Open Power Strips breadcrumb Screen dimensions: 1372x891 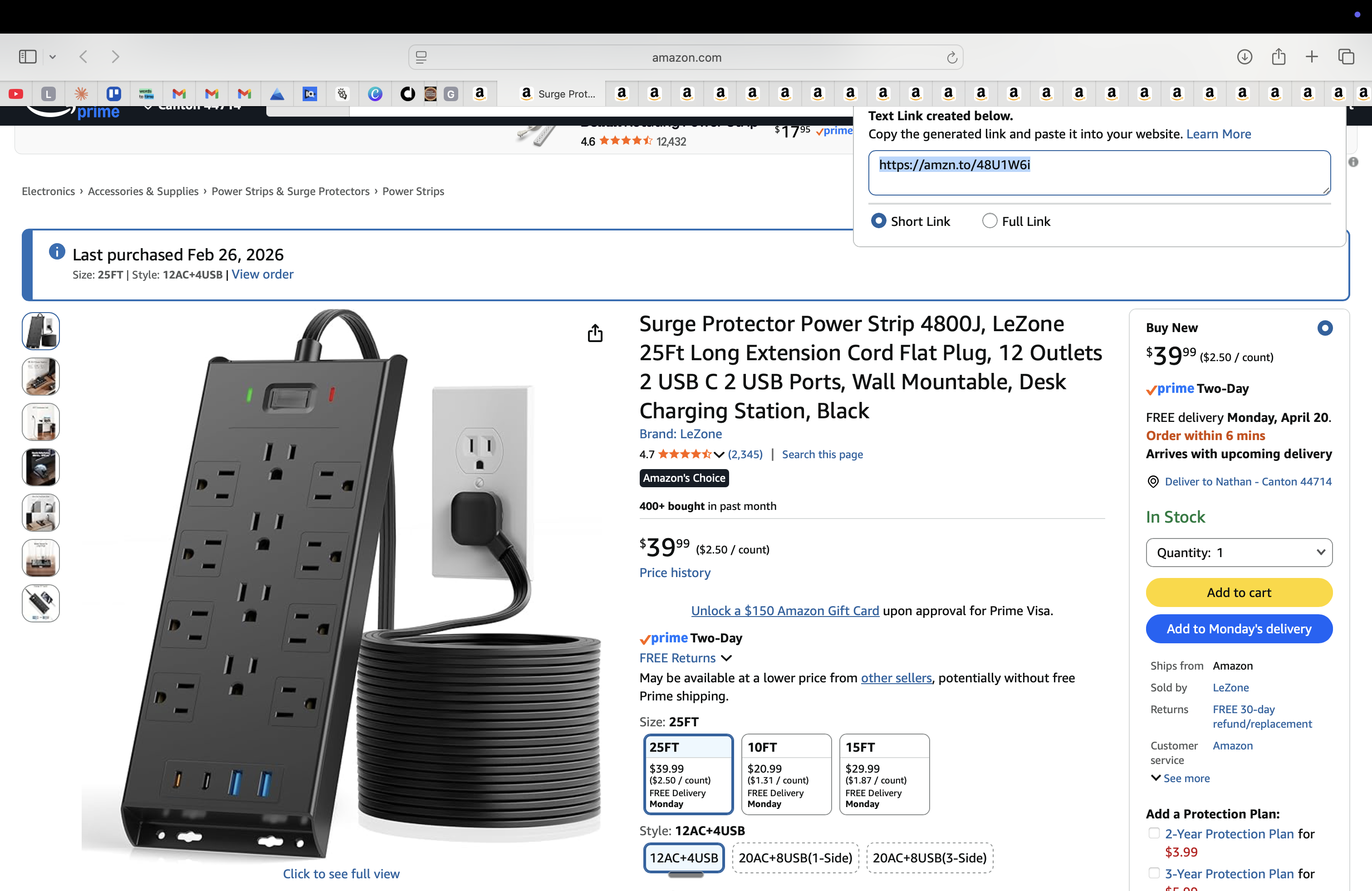tap(413, 191)
